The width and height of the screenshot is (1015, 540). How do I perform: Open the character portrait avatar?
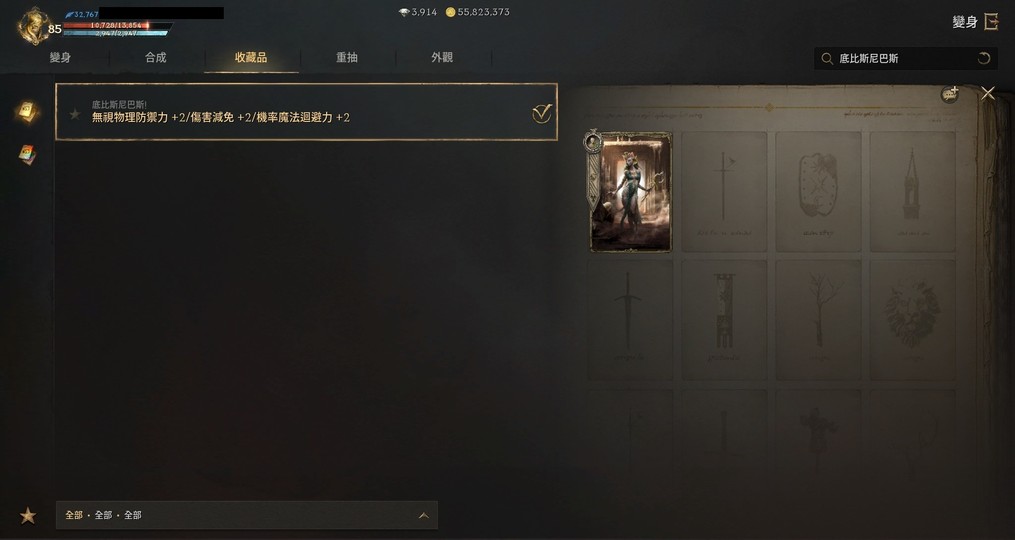coord(34,26)
